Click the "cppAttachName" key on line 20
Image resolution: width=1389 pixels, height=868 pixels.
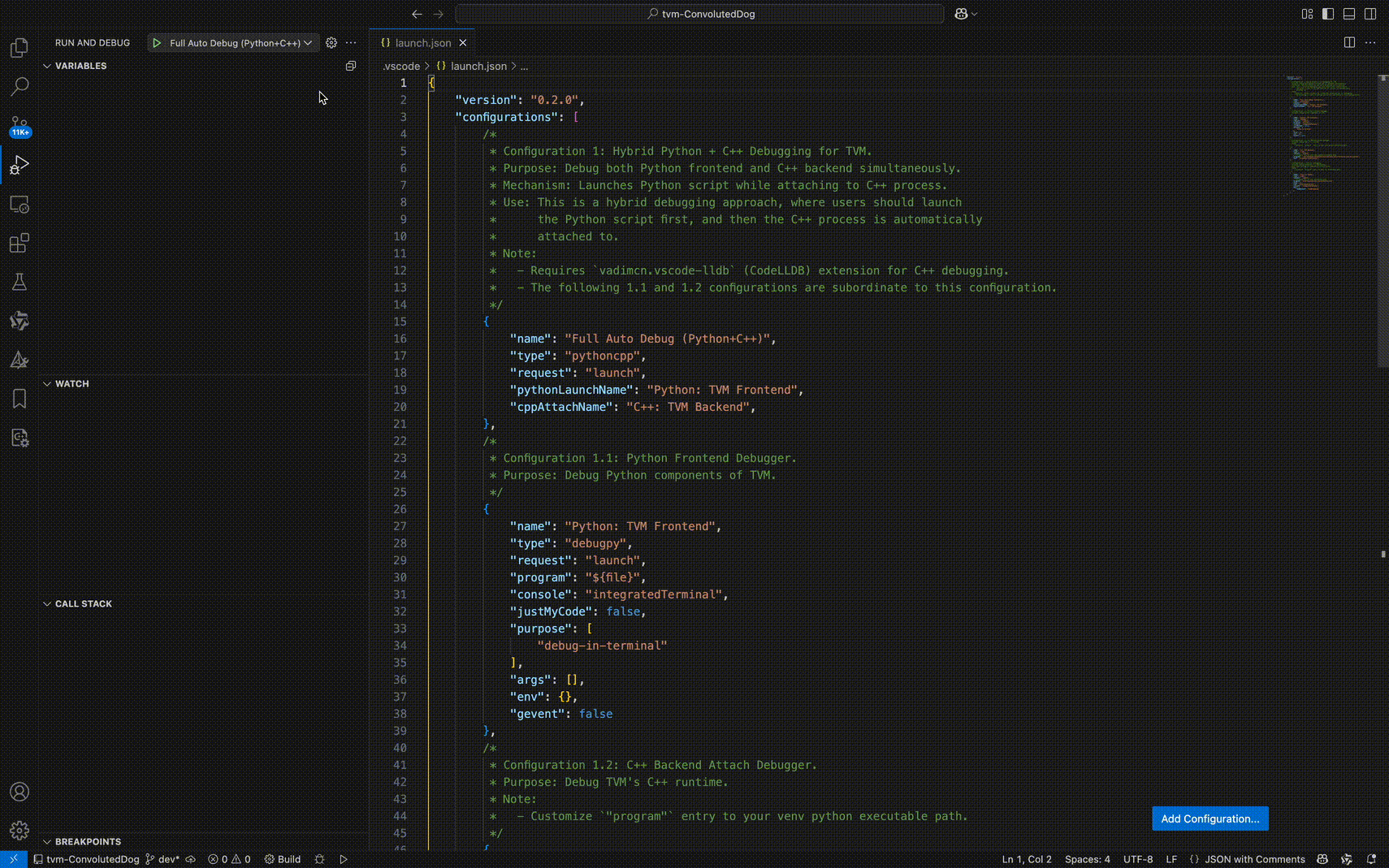click(561, 407)
